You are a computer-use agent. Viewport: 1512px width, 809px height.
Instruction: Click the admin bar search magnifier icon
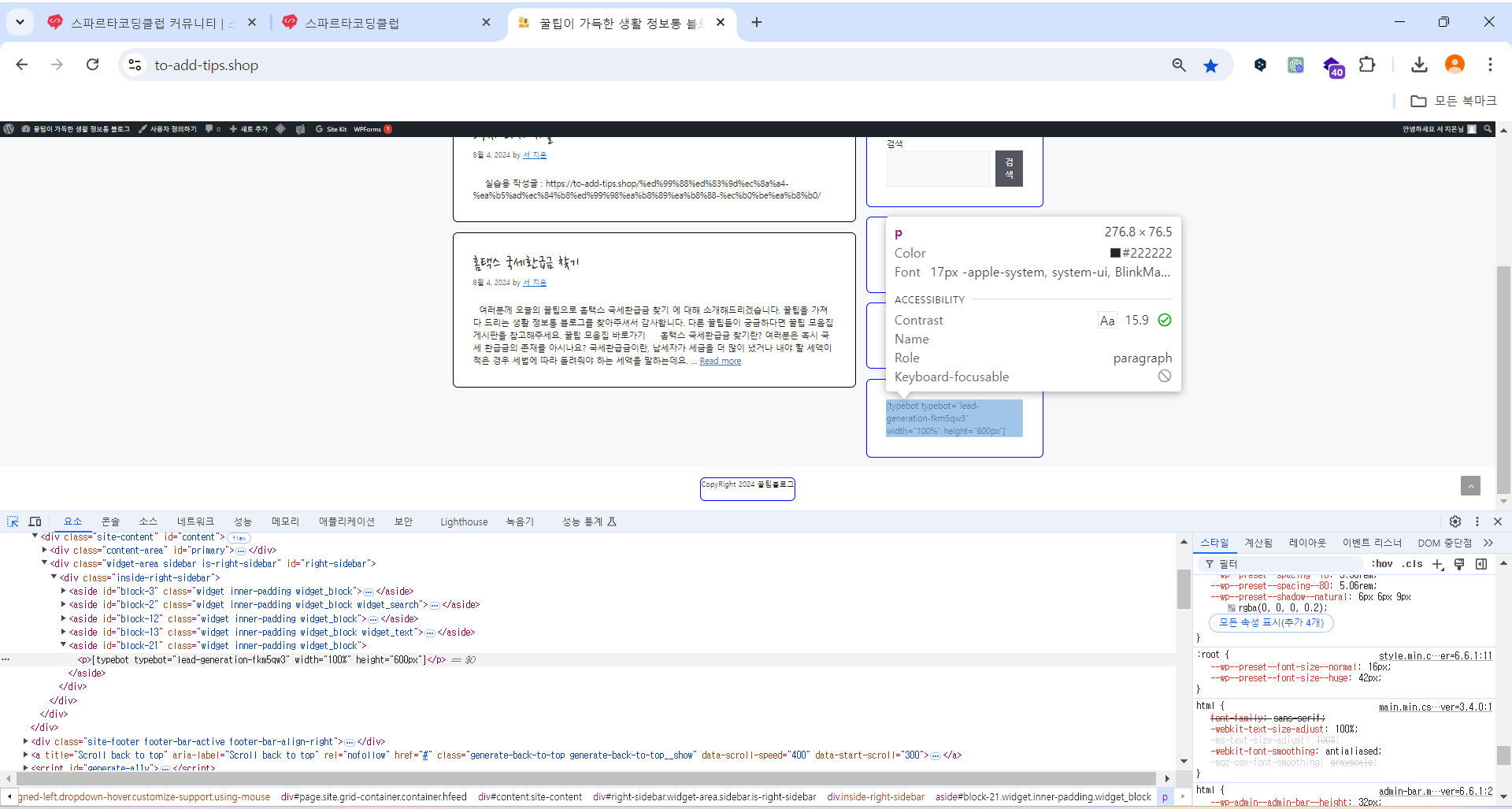(1488, 129)
